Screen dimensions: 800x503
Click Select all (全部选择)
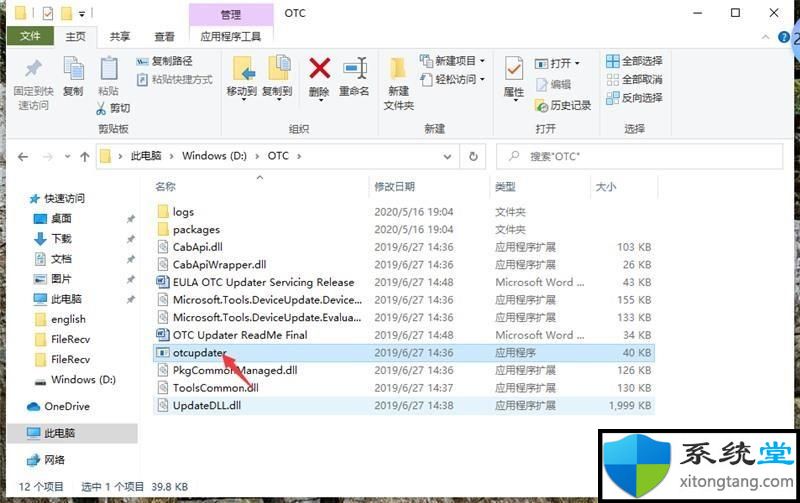tap(634, 61)
